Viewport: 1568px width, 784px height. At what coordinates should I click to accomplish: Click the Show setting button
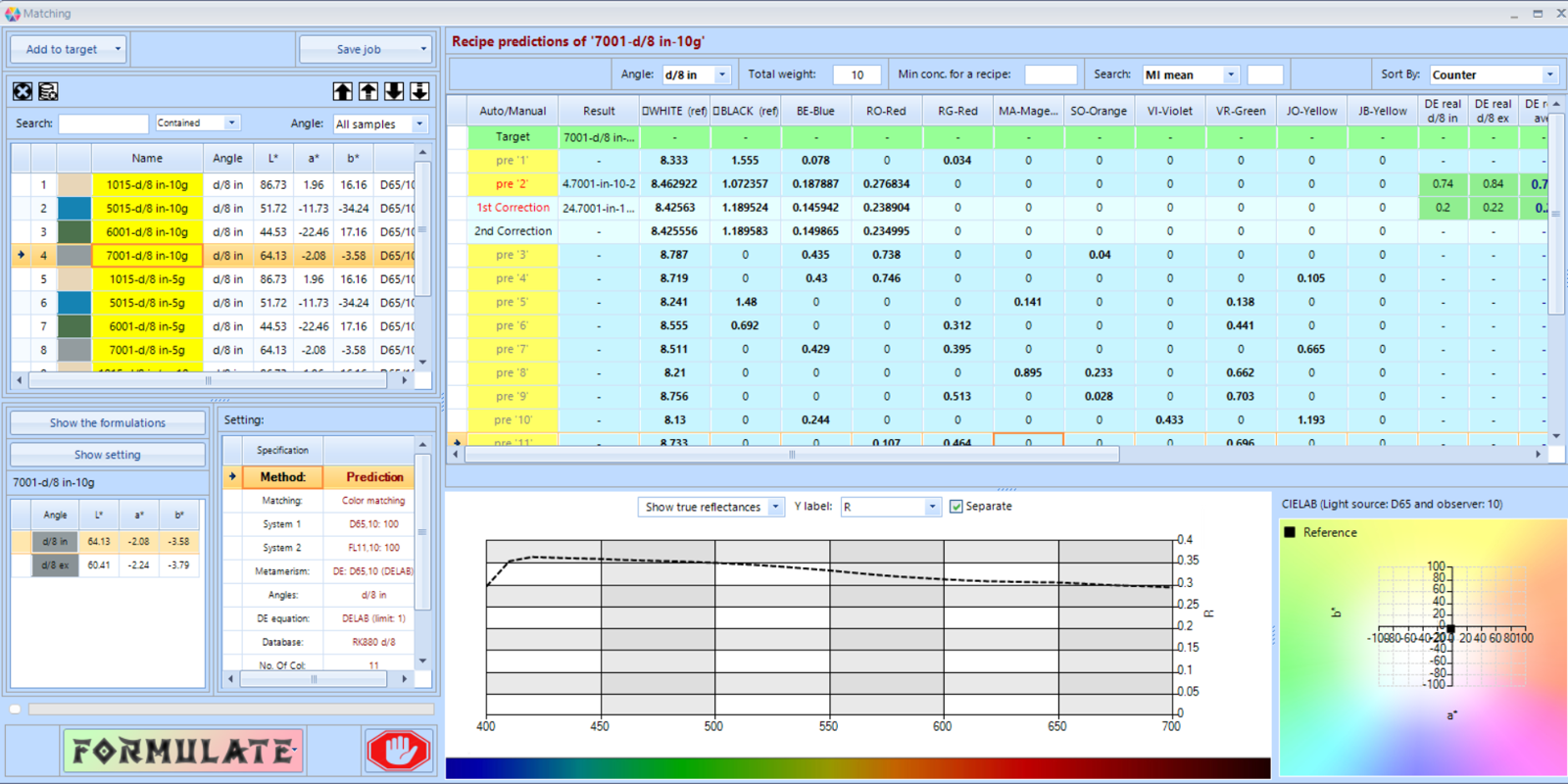pos(108,455)
